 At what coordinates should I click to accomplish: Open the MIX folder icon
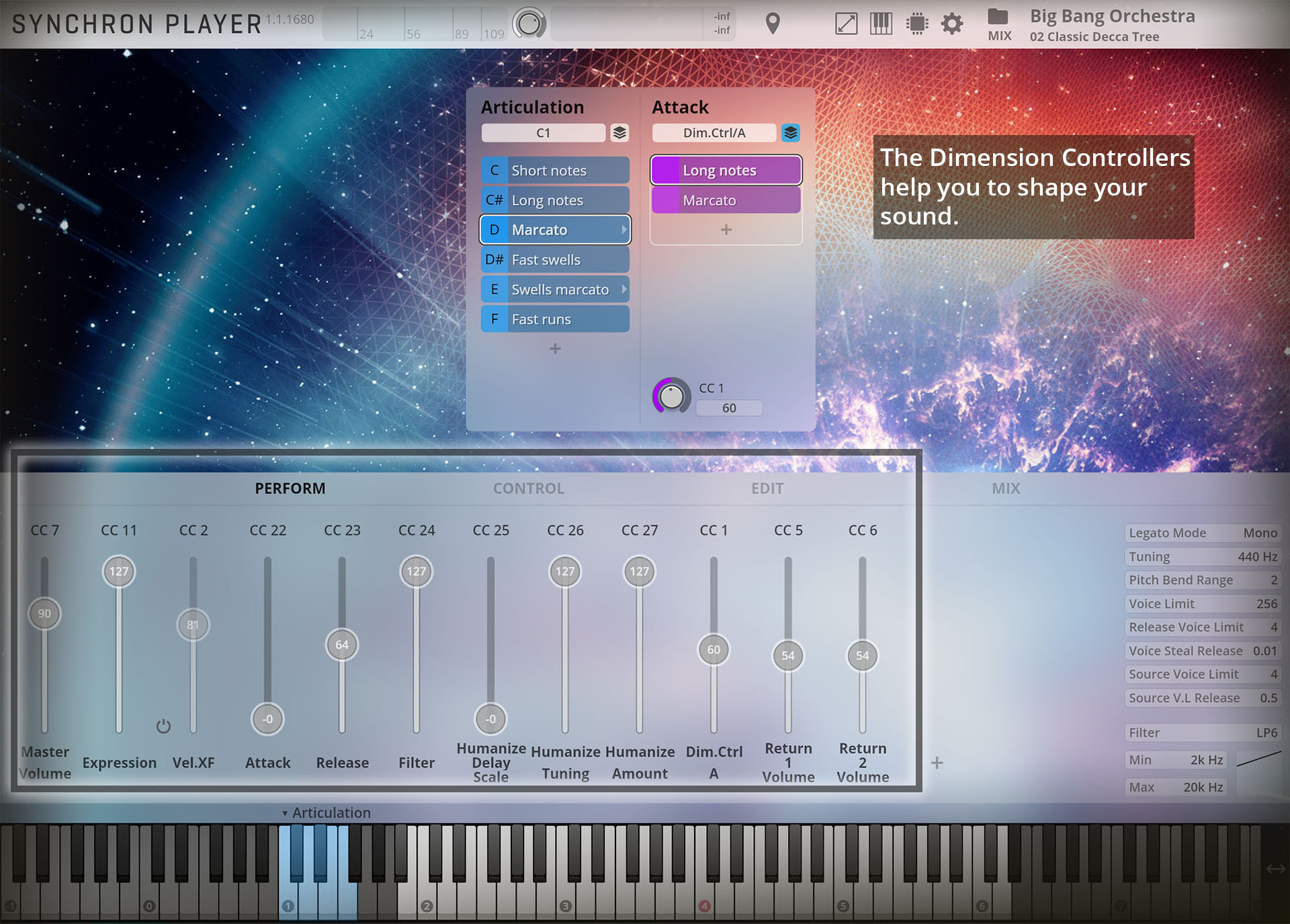tap(998, 24)
